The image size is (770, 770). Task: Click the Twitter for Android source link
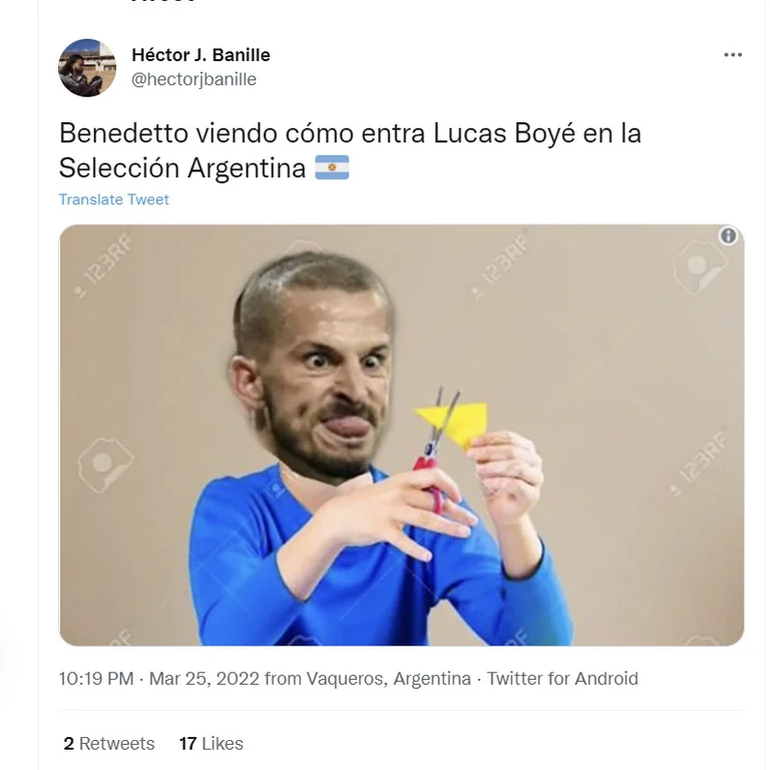click(x=562, y=679)
